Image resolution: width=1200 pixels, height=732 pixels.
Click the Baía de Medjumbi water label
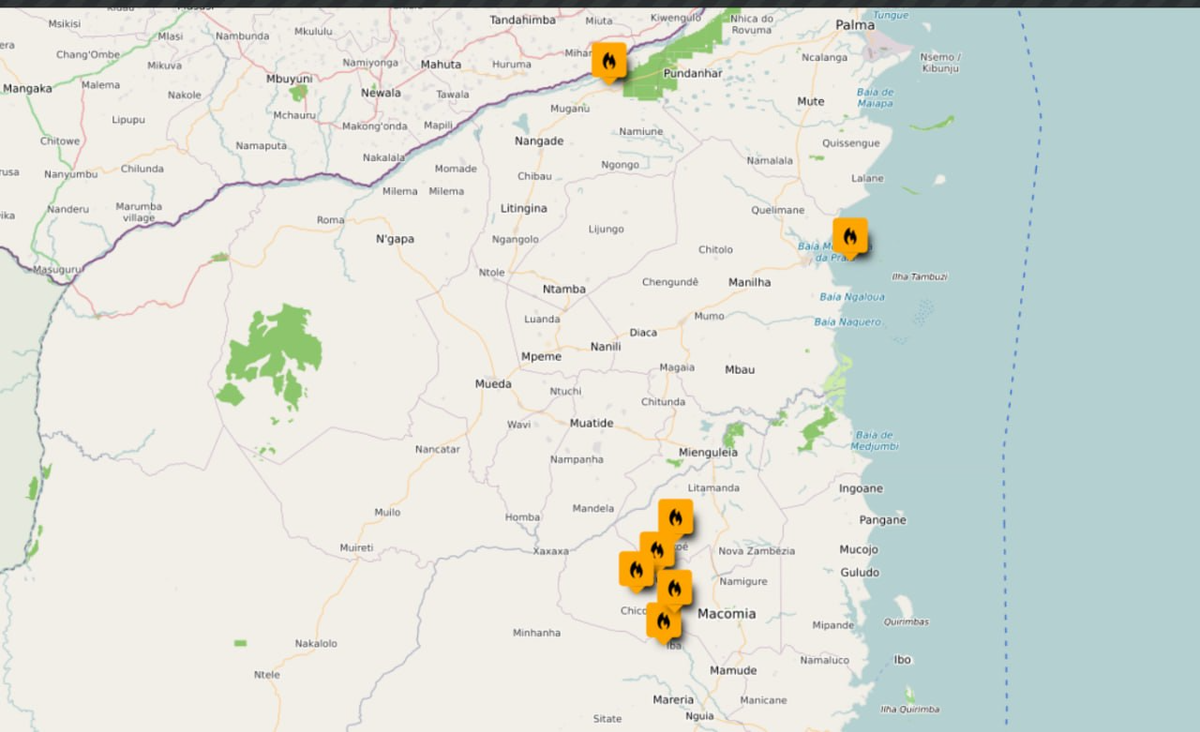873,440
